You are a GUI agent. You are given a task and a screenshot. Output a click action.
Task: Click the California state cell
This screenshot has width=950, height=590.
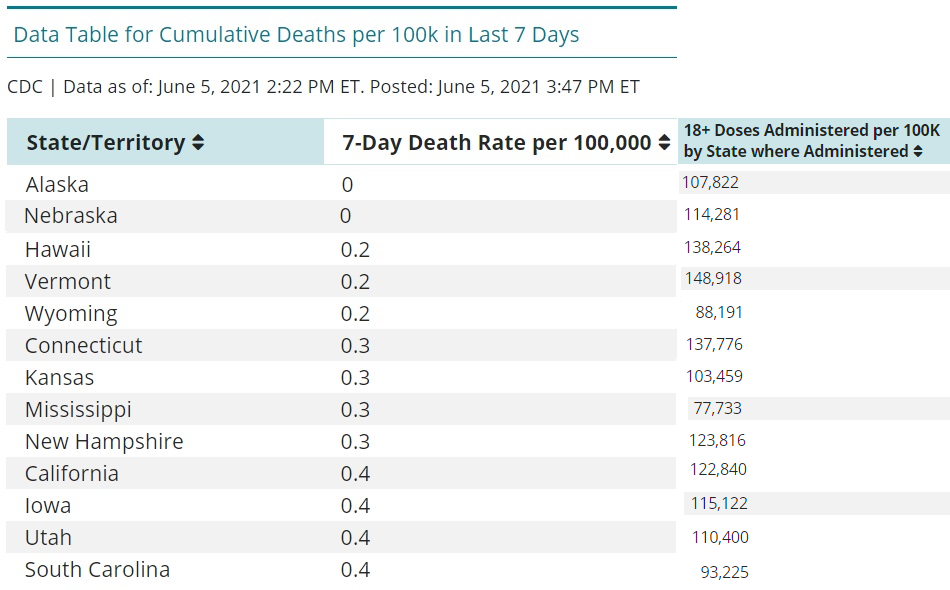(x=72, y=474)
